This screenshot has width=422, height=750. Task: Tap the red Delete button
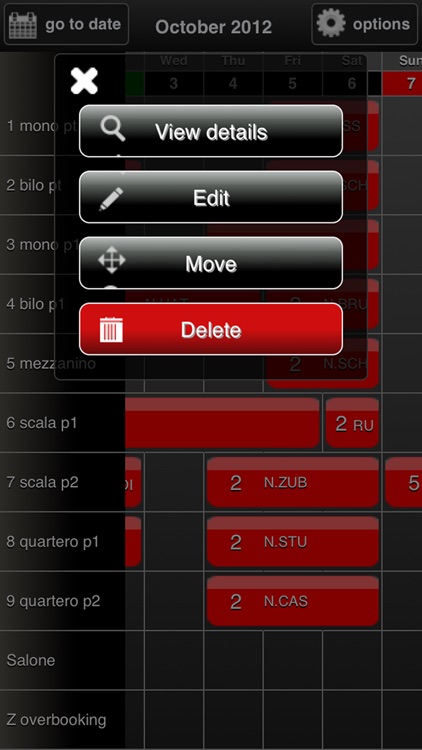[211, 329]
